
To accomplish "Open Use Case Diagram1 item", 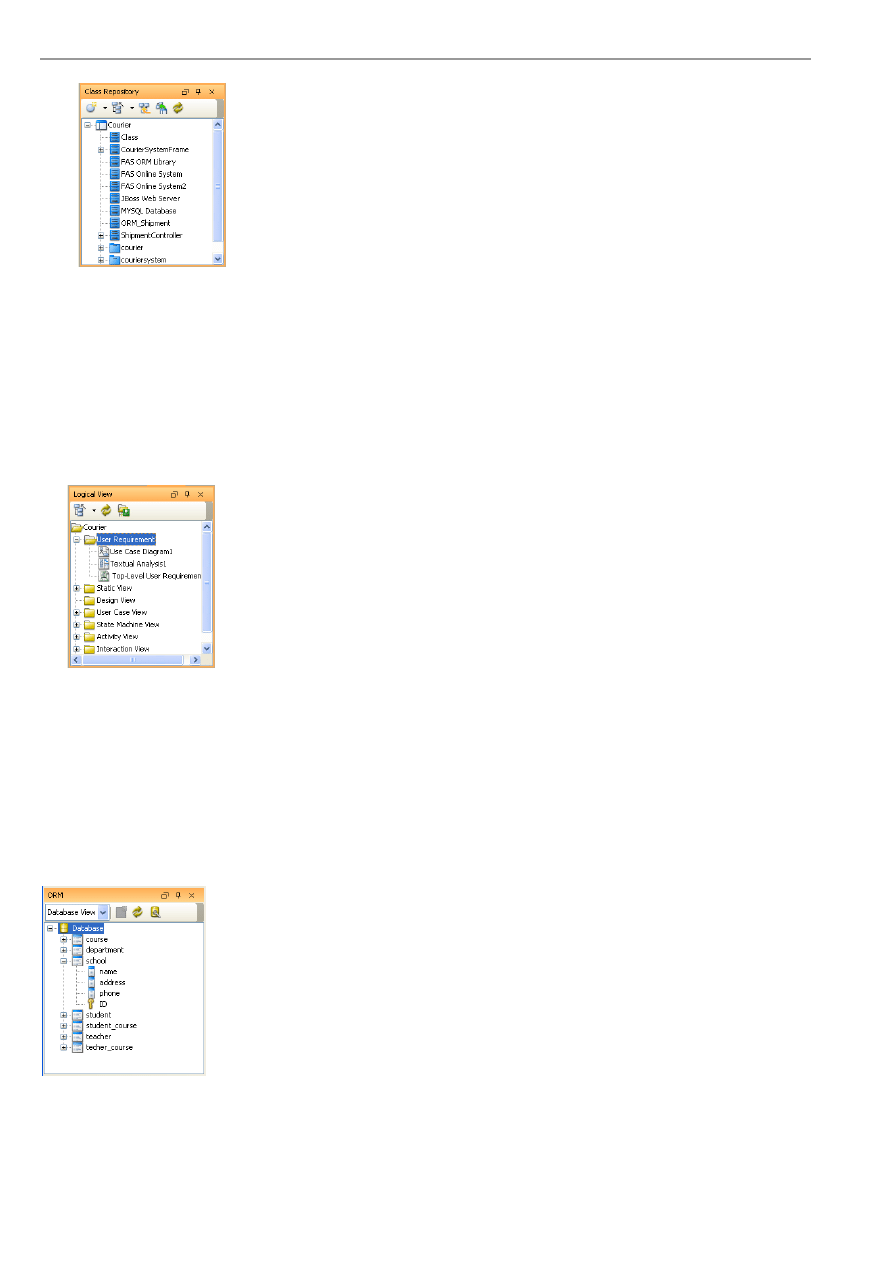I will click(x=140, y=552).
